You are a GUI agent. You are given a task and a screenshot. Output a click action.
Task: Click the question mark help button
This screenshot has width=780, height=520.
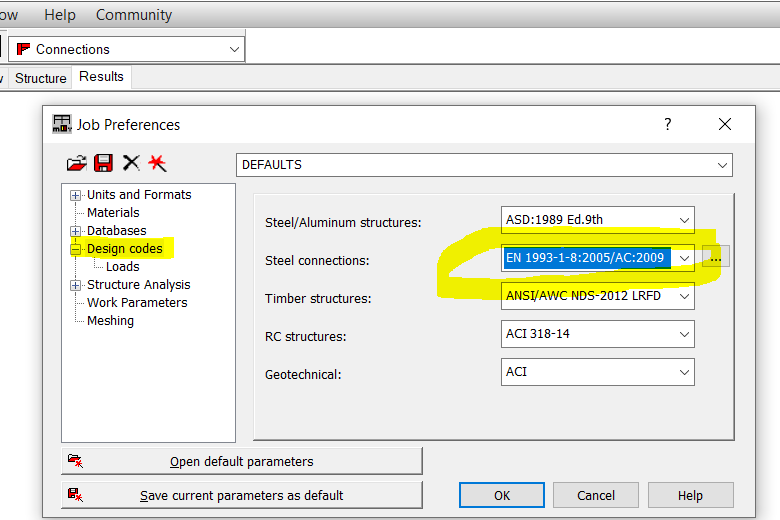tap(668, 124)
